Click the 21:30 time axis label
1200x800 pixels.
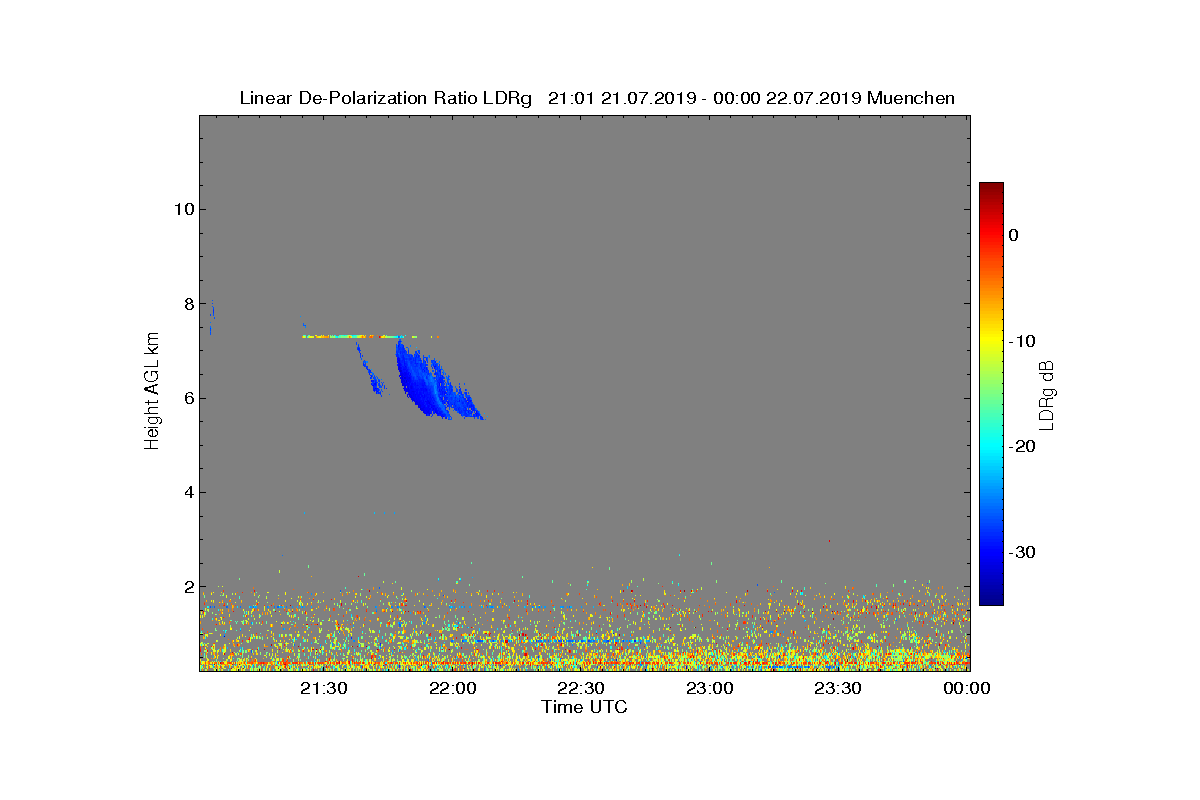click(x=324, y=689)
